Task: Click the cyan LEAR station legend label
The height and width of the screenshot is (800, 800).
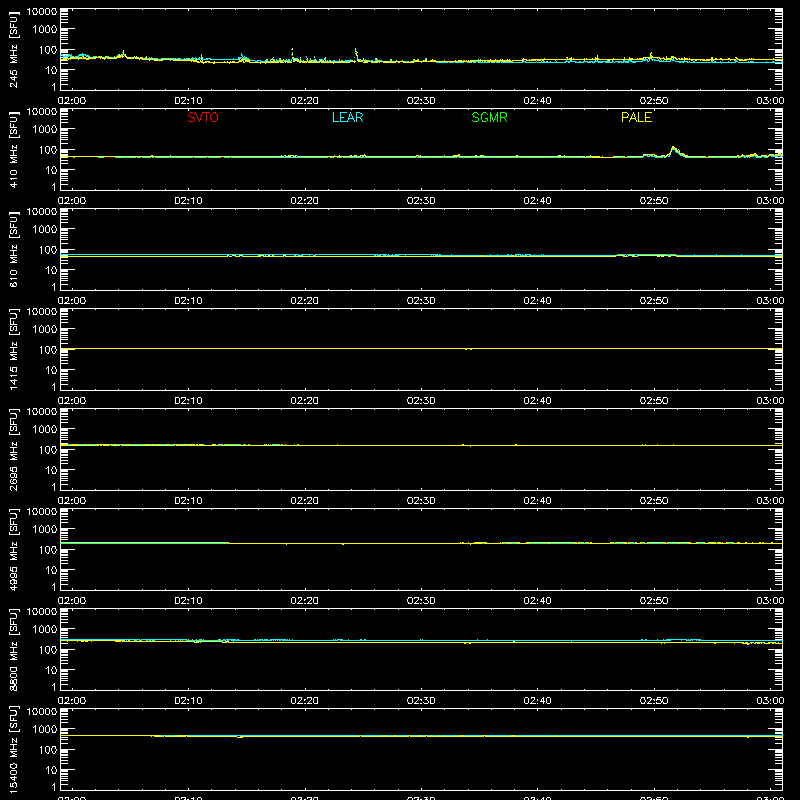Action: (347, 117)
